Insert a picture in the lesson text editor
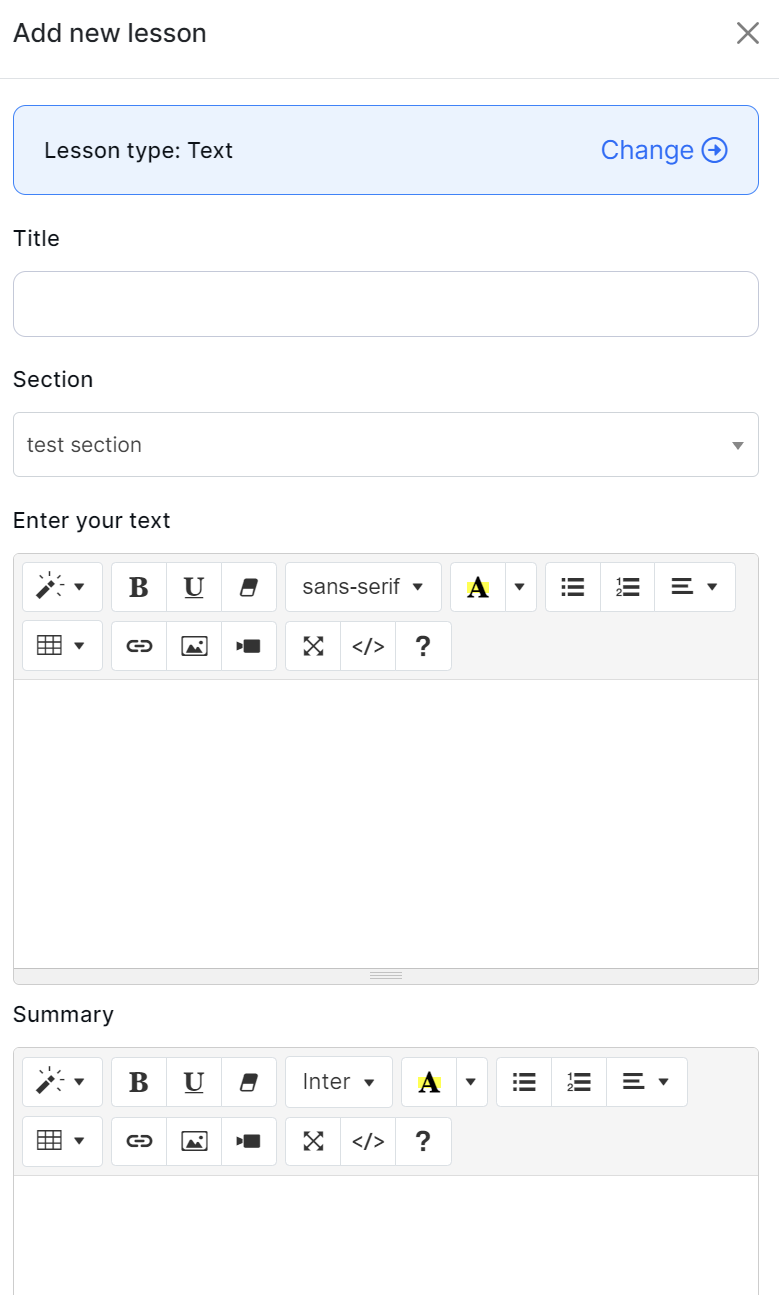 194,646
